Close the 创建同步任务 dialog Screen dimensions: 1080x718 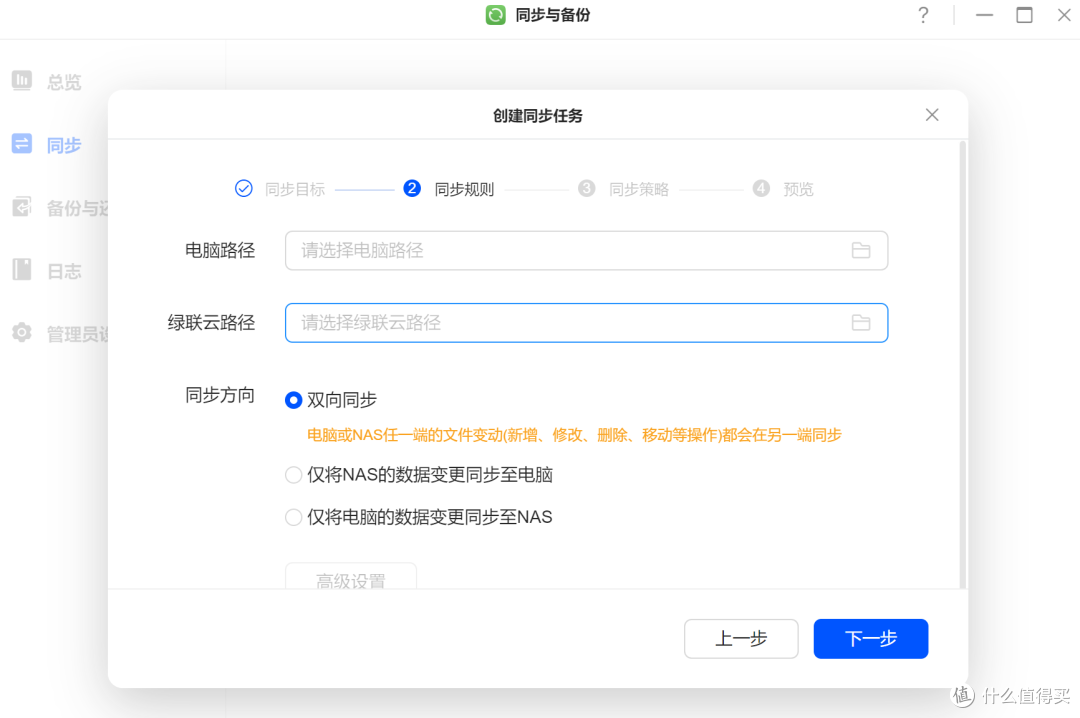pos(932,115)
